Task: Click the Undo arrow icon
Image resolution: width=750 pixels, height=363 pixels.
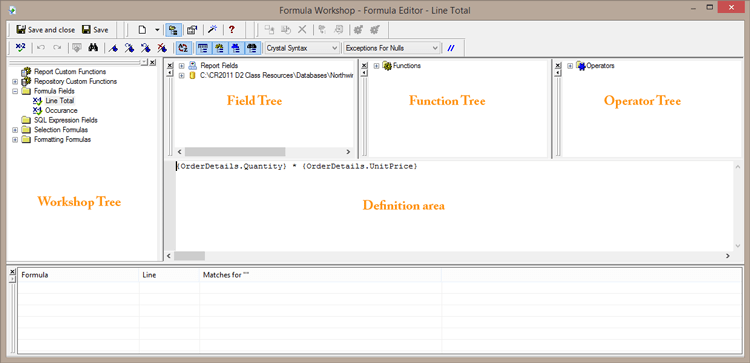Action: pos(41,47)
